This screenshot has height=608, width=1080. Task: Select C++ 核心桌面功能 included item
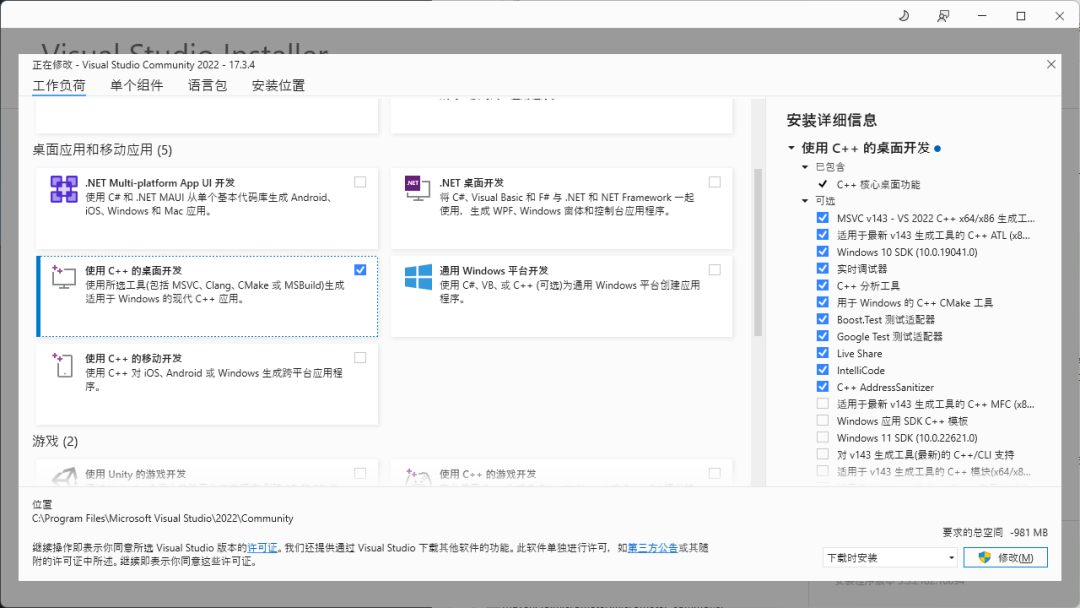[x=878, y=185]
